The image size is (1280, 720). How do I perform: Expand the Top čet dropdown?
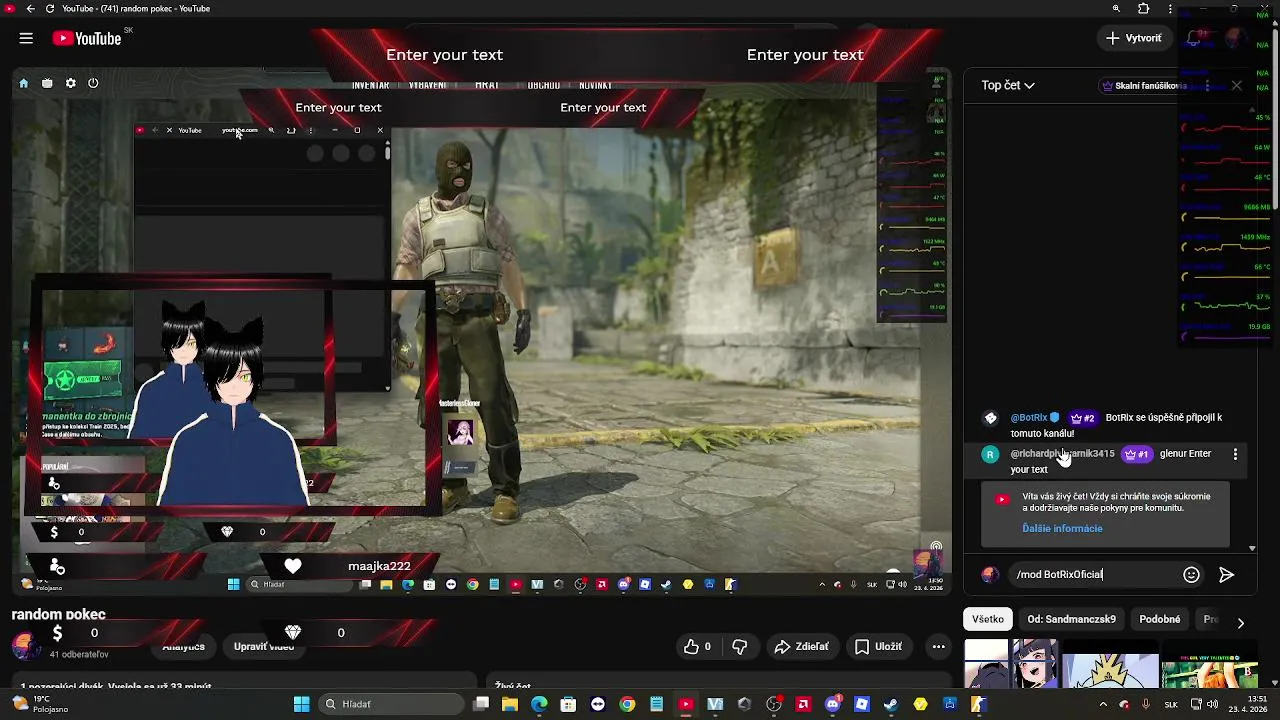(1008, 86)
